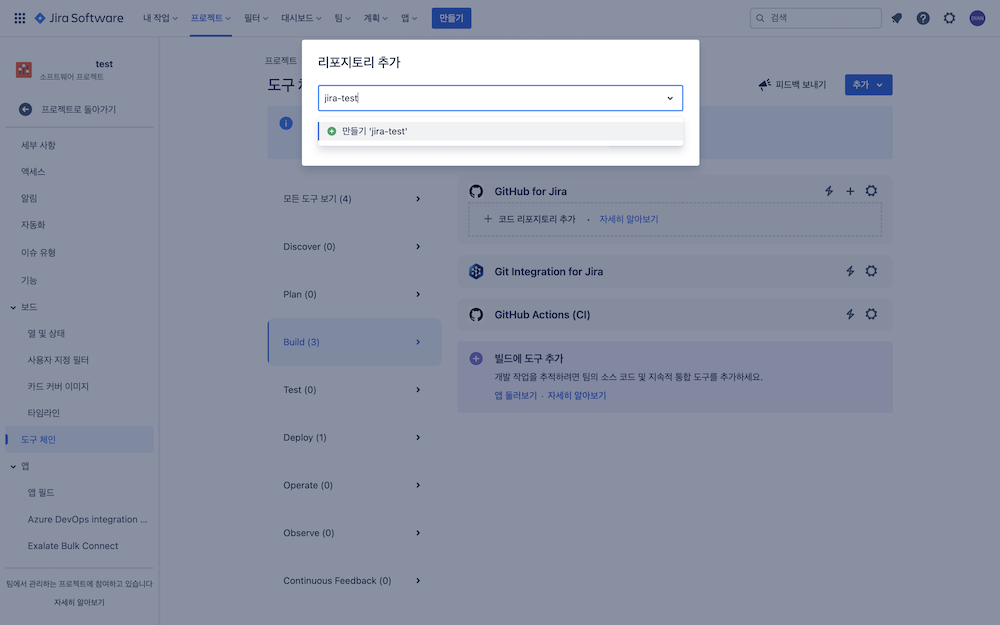Image resolution: width=1000 pixels, height=625 pixels.
Task: Collapse the 앱 section in sidebar
Action: (x=13, y=467)
